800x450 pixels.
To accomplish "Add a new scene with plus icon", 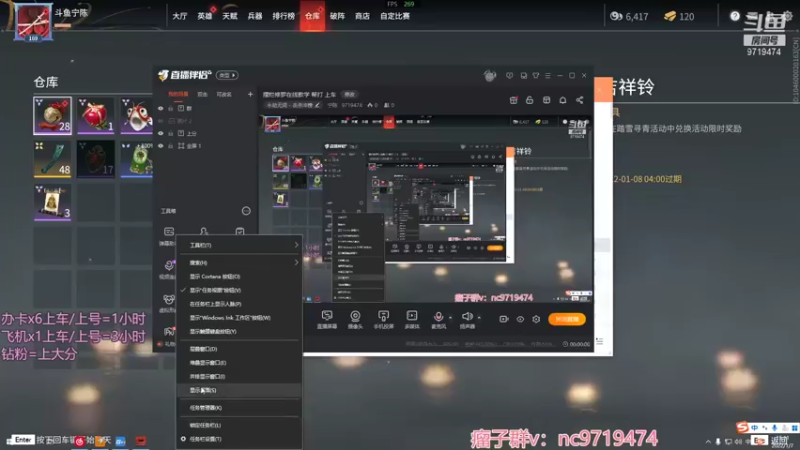I will pyautogui.click(x=250, y=94).
